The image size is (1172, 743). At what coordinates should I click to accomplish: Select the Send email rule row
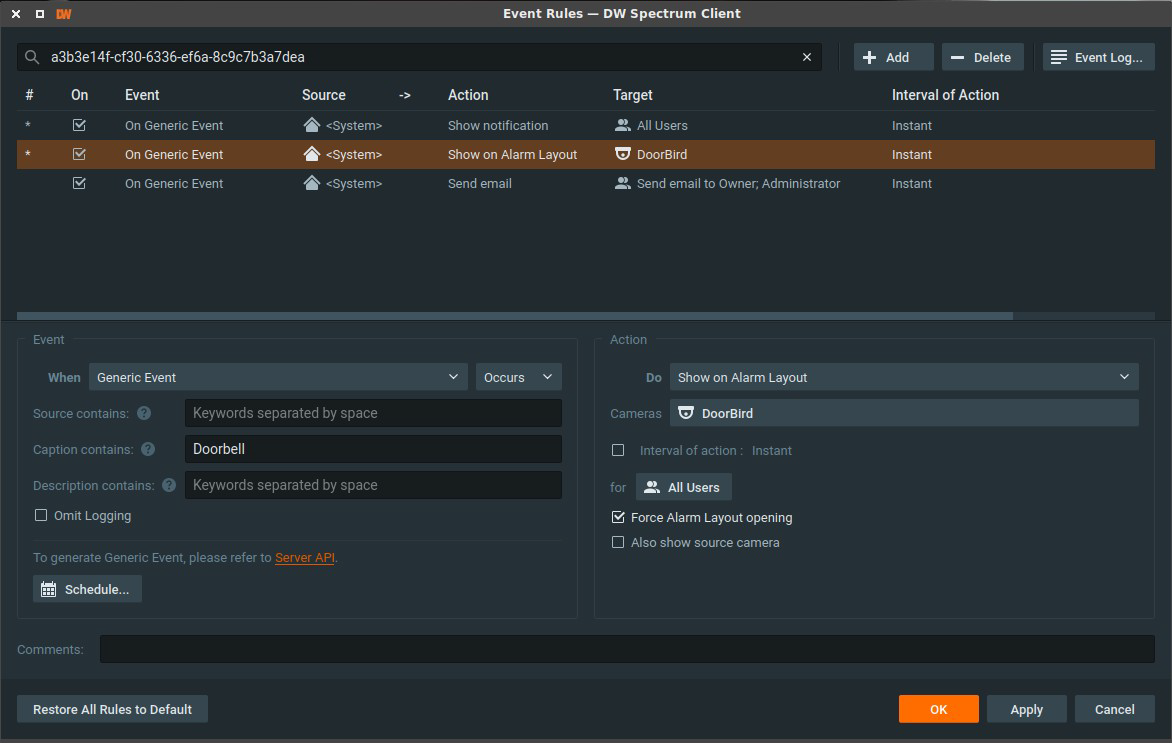pyautogui.click(x=586, y=183)
